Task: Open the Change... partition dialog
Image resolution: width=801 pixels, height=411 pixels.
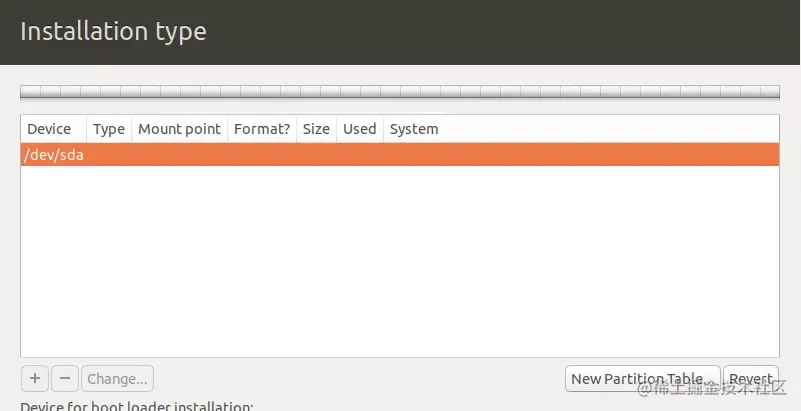Action: 117,378
